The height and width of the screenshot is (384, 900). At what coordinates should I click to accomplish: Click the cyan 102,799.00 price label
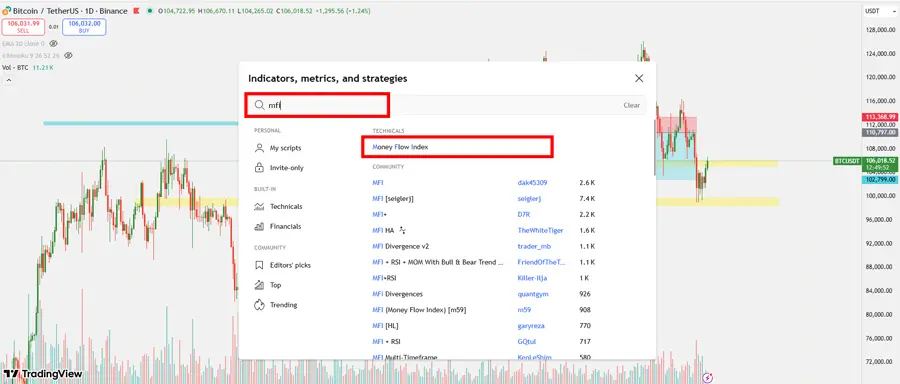(880, 180)
